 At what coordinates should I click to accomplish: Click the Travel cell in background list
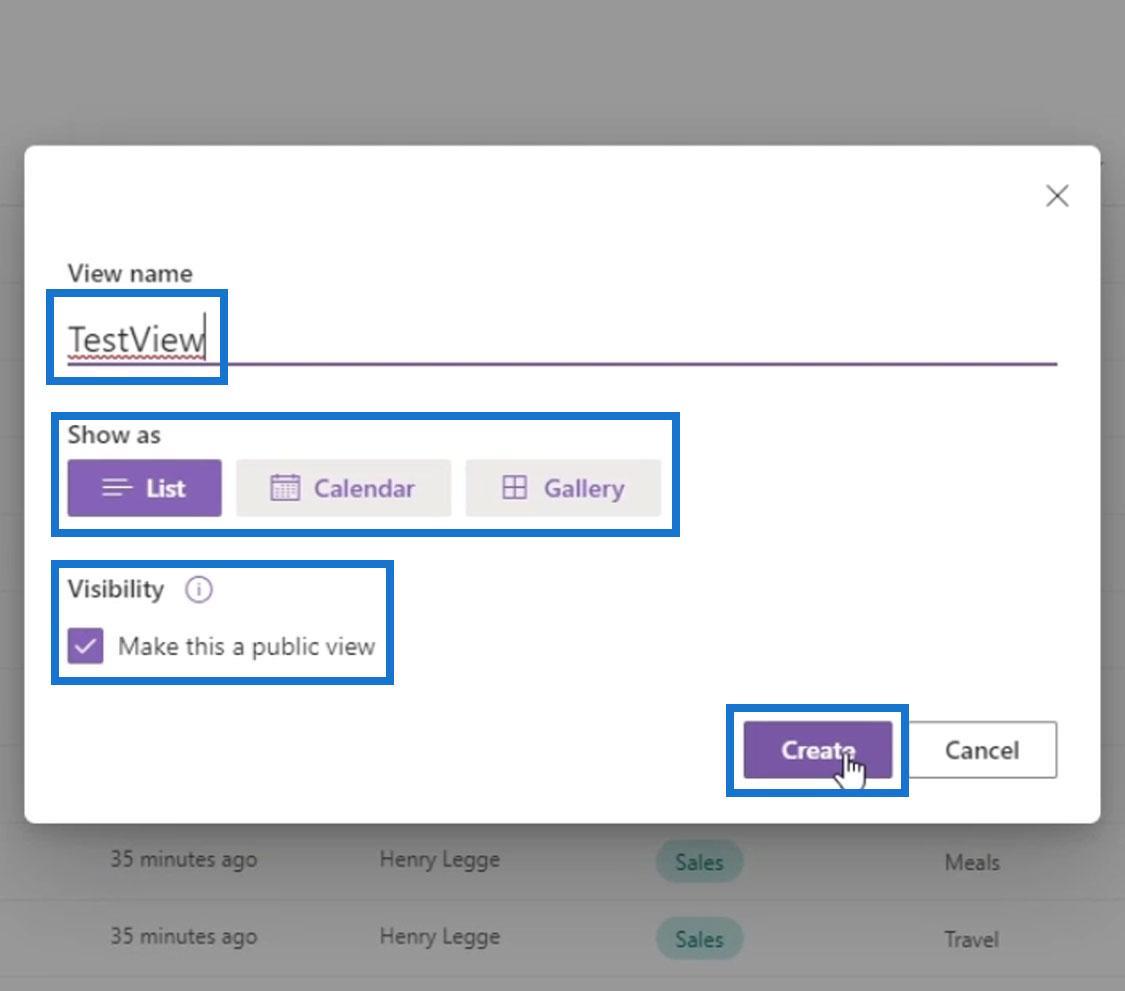[971, 939]
